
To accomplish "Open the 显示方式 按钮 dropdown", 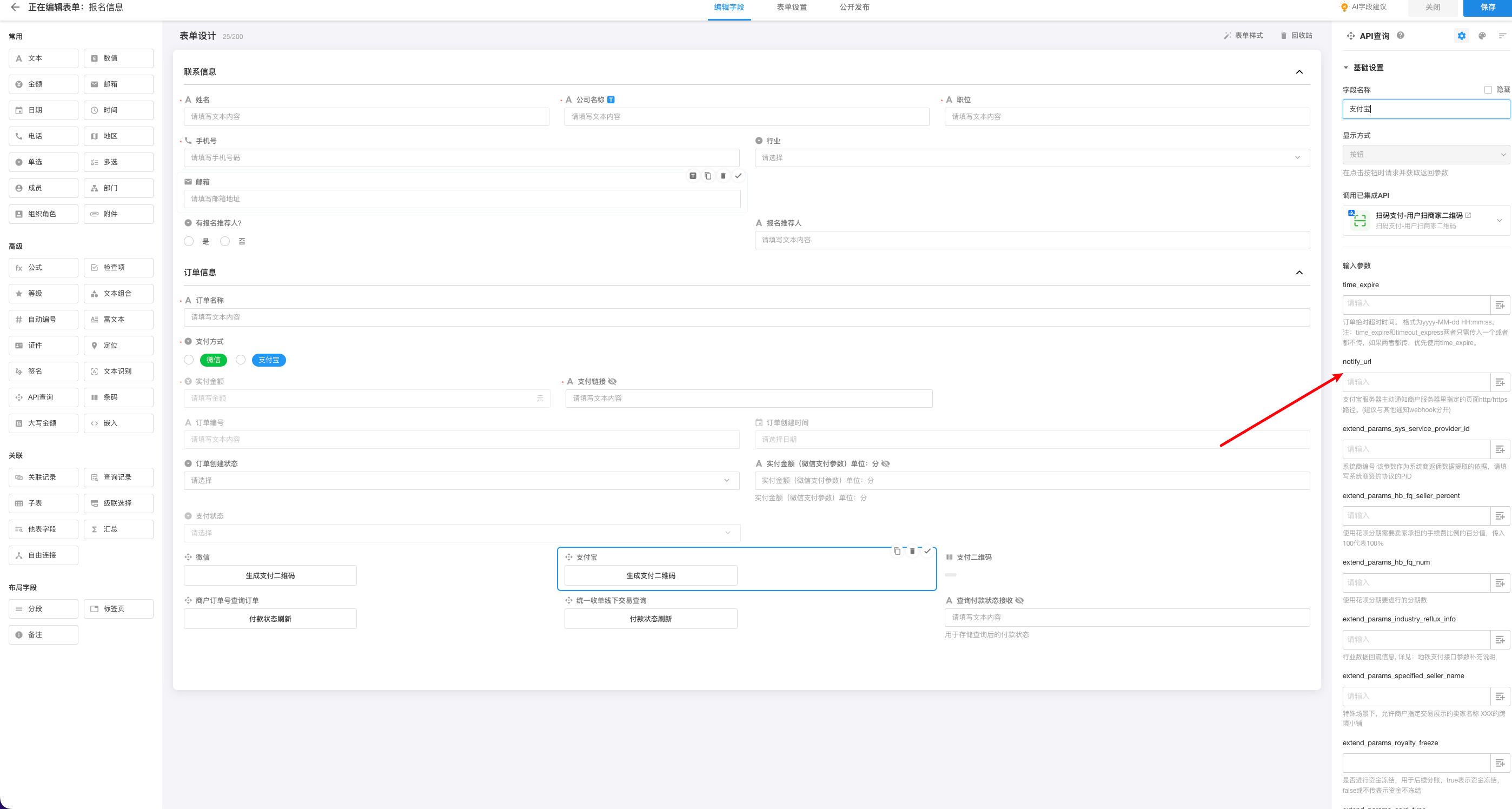I will 1425,155.
